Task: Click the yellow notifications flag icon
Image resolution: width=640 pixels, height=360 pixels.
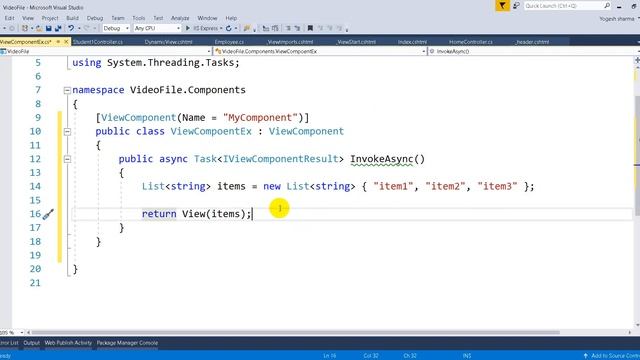Action: pos(502,6)
